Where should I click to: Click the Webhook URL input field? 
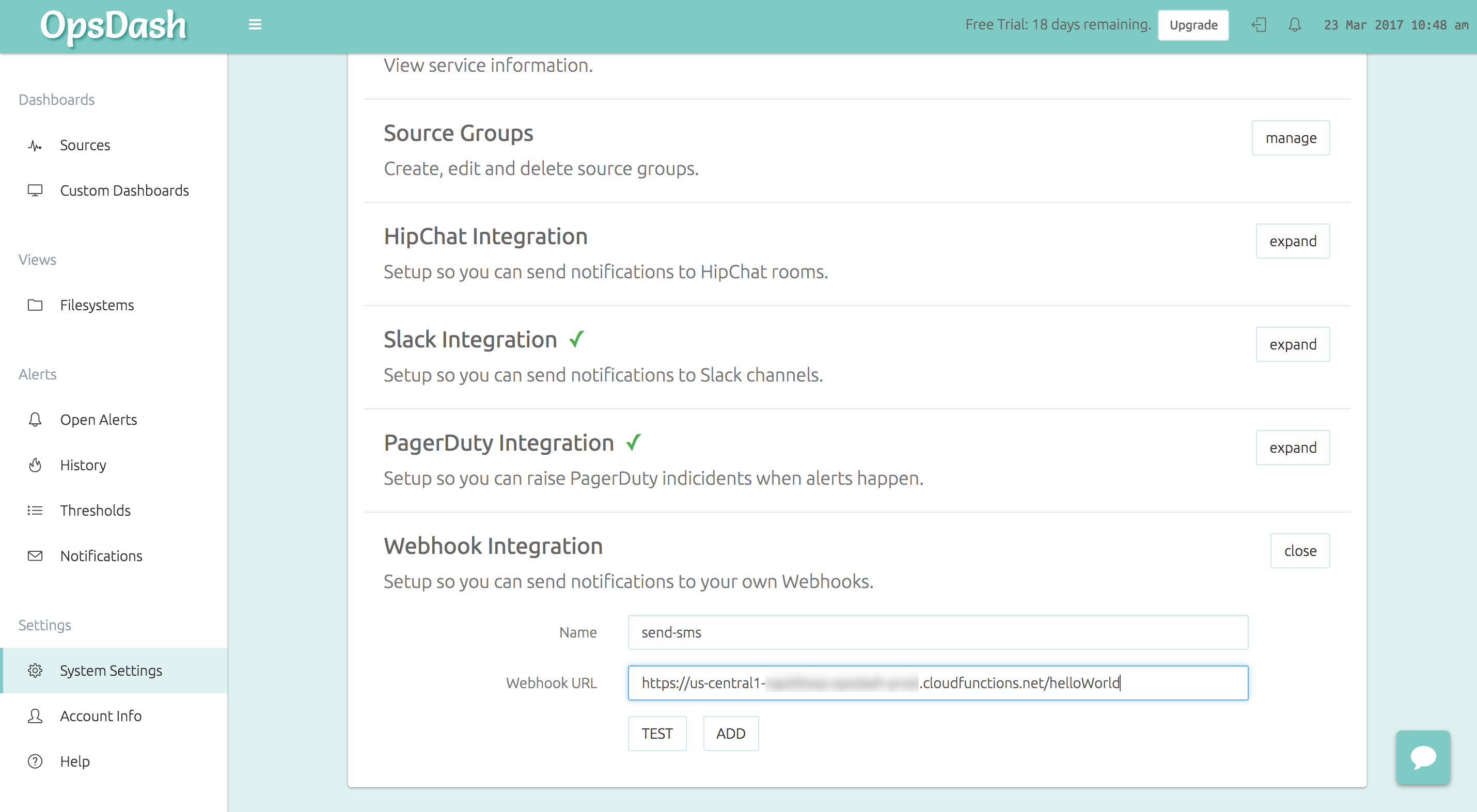938,682
